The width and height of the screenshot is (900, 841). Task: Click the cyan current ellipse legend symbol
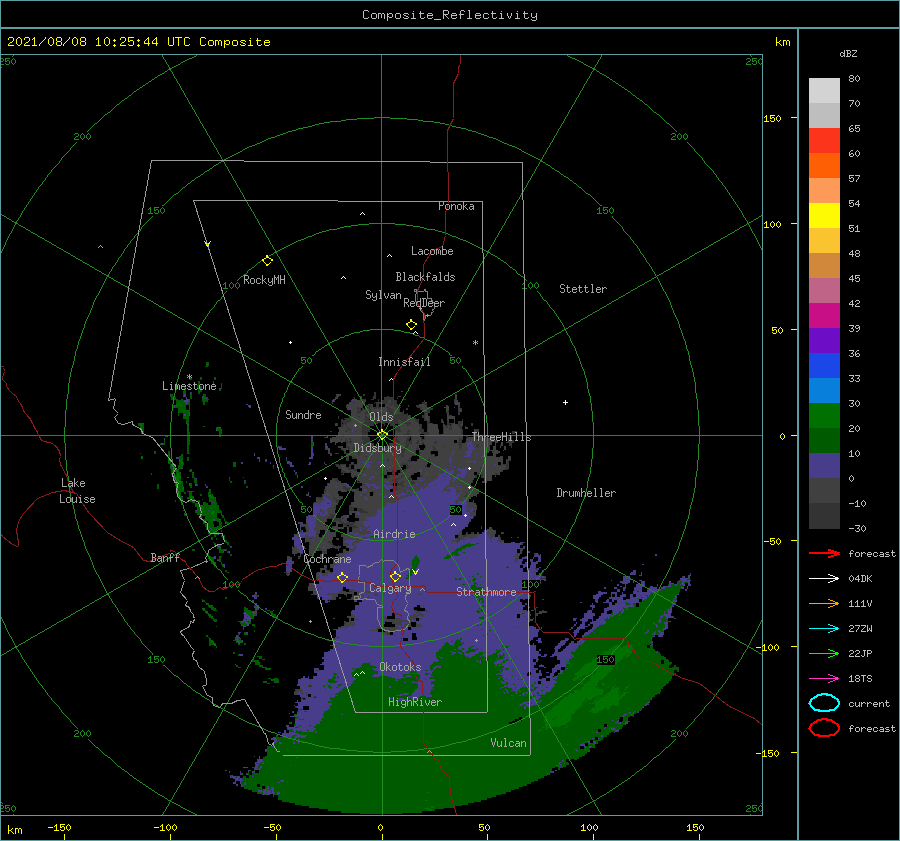tap(824, 703)
